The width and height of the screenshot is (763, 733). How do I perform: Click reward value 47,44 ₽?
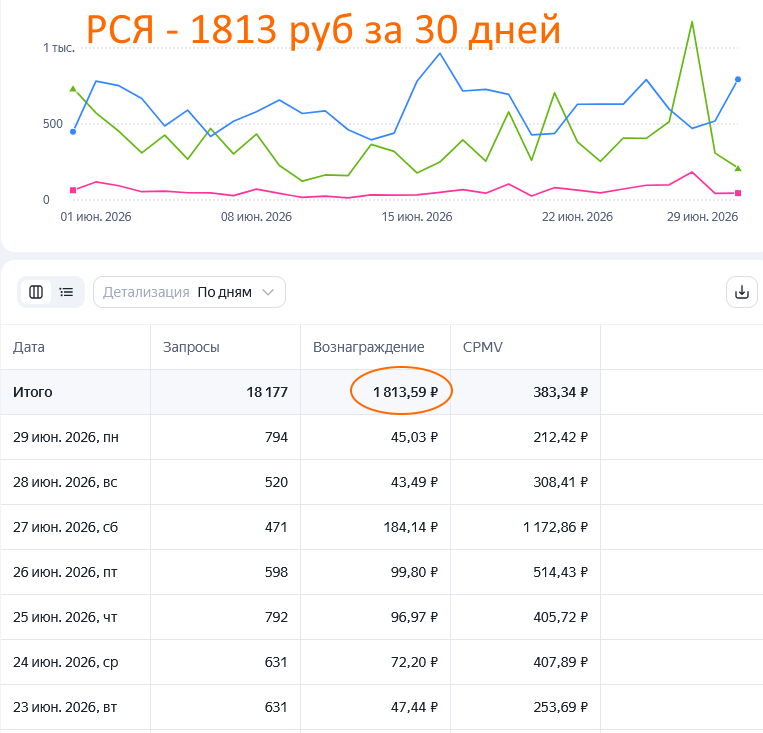(414, 707)
